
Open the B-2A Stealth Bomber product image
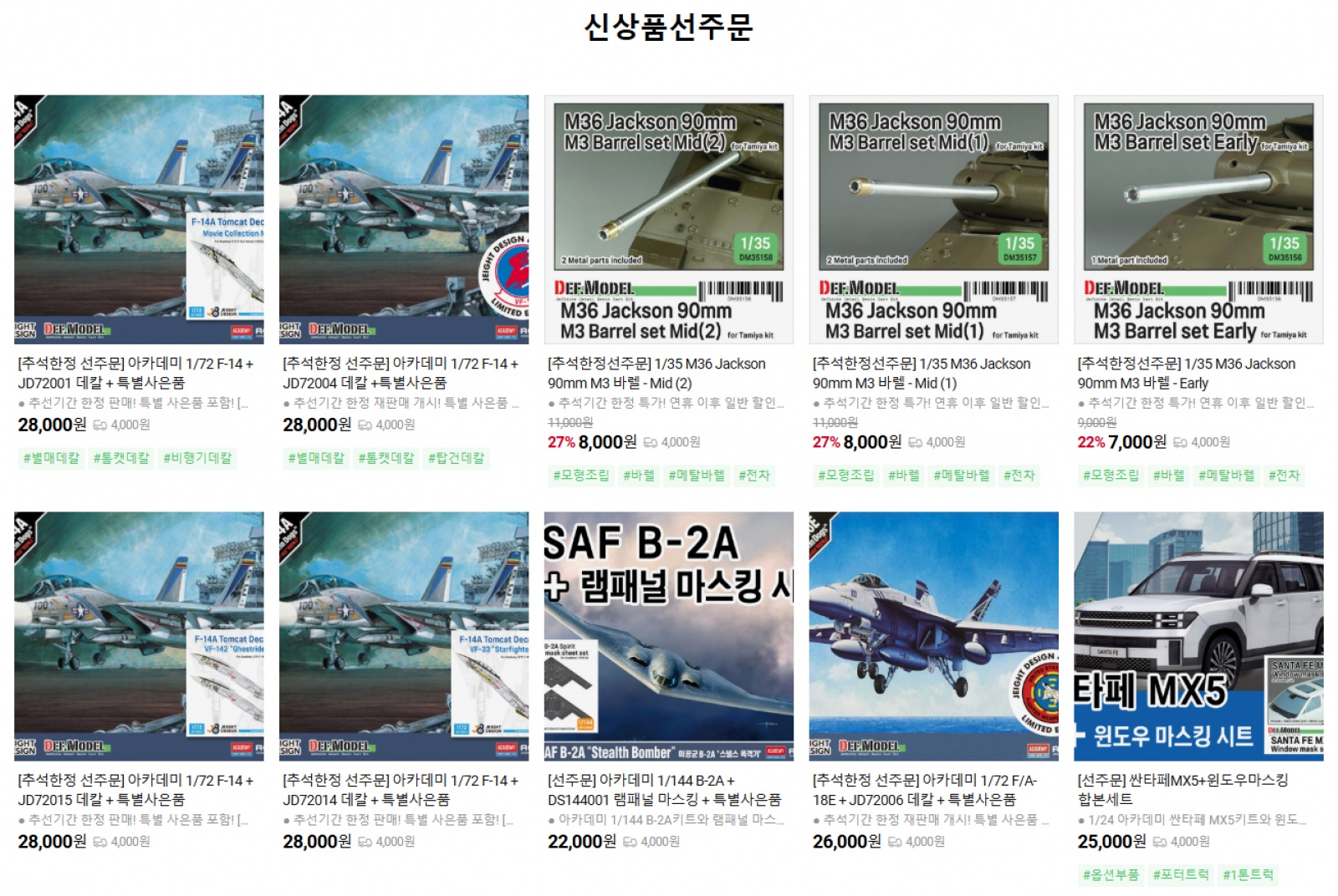point(669,636)
